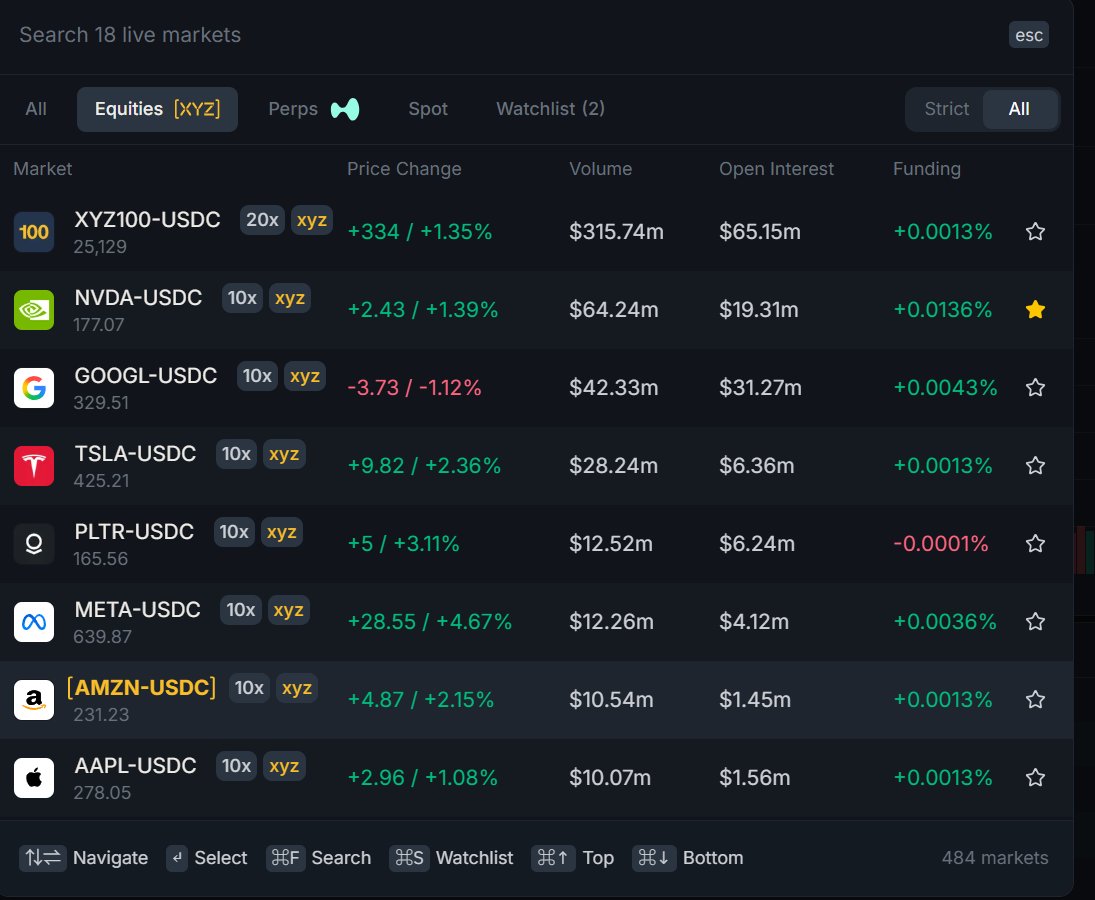Screen dimensions: 1095x900
Task: Click the $1.56m open interest value
Action: pos(754,778)
